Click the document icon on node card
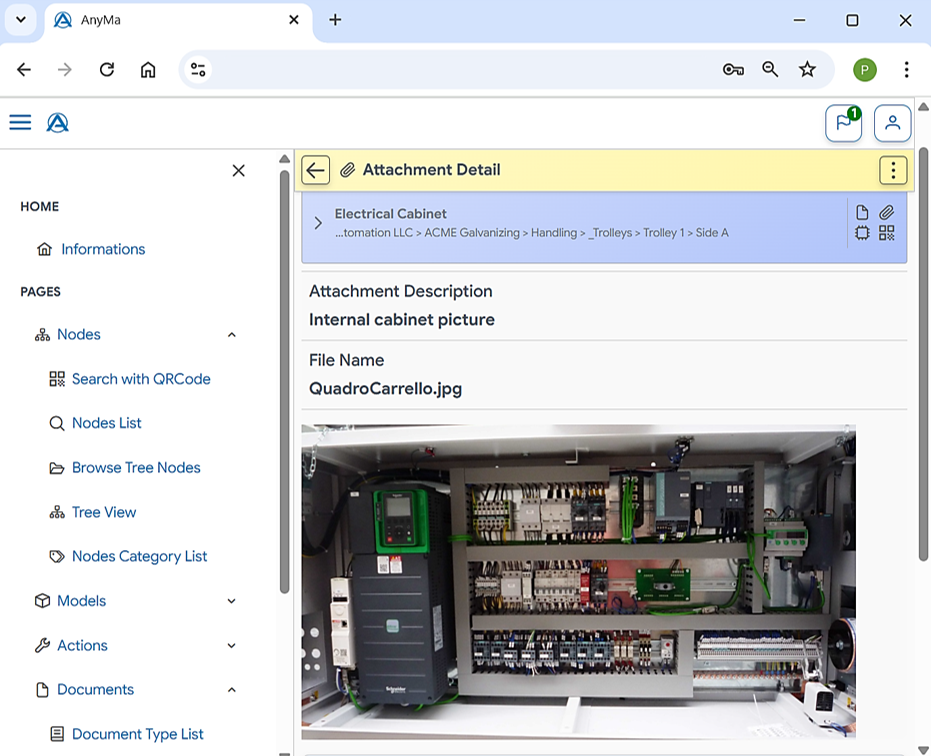The image size is (931, 756). tap(862, 212)
